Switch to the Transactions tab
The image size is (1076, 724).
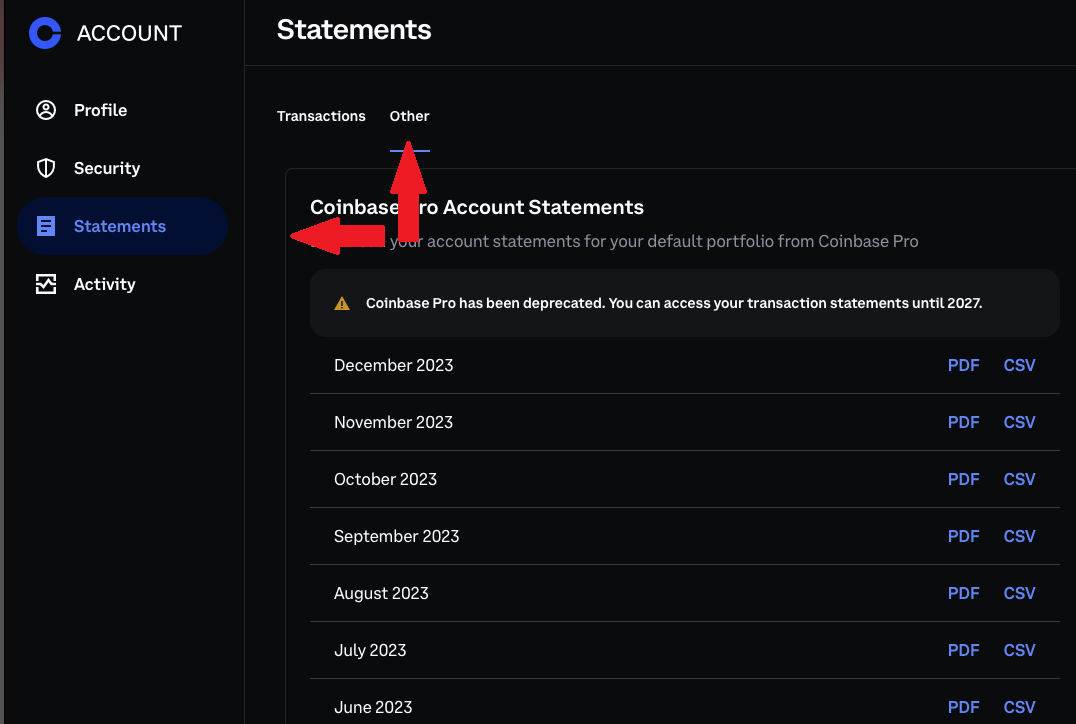coord(321,116)
